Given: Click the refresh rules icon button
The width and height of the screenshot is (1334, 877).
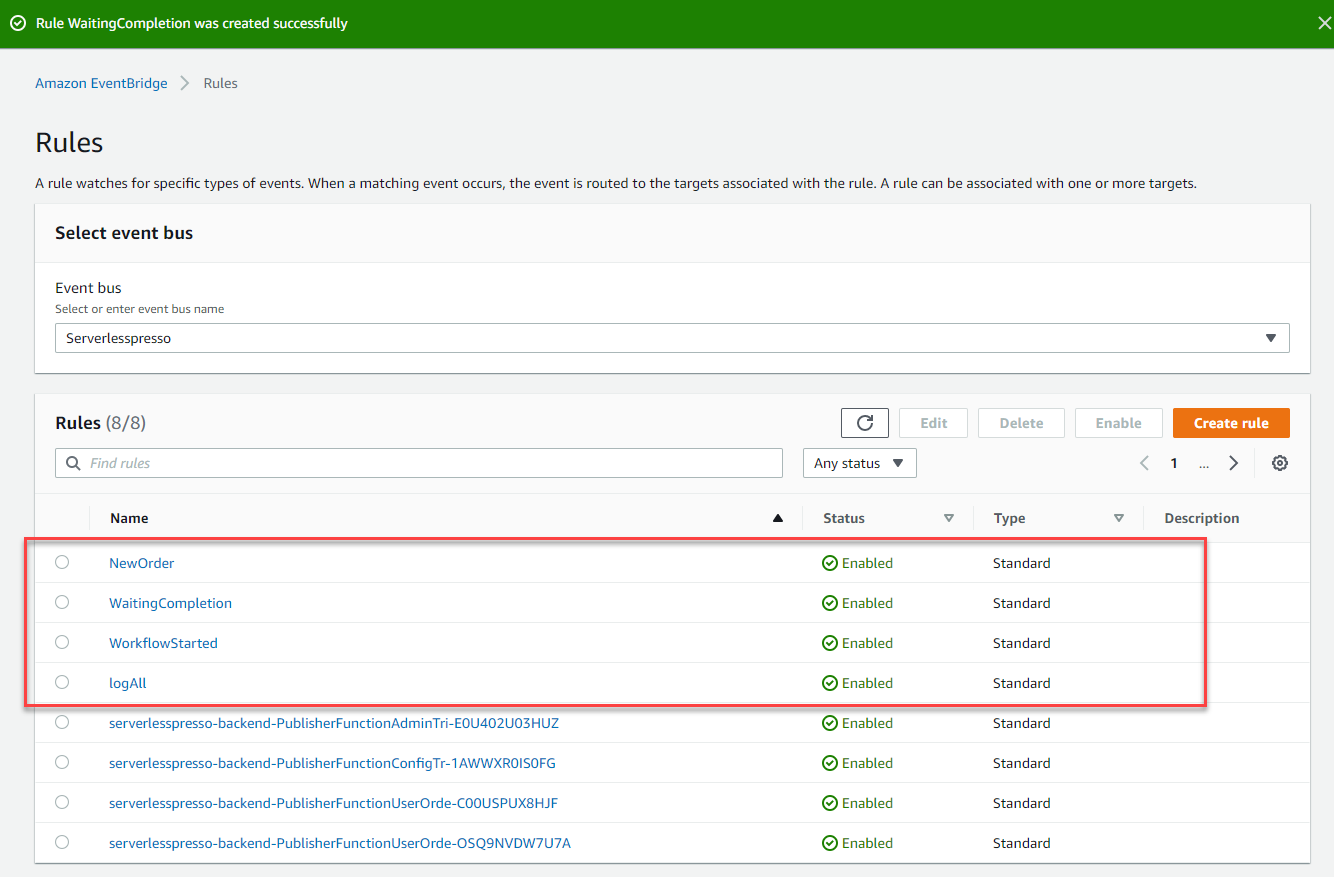Looking at the screenshot, I should (865, 423).
